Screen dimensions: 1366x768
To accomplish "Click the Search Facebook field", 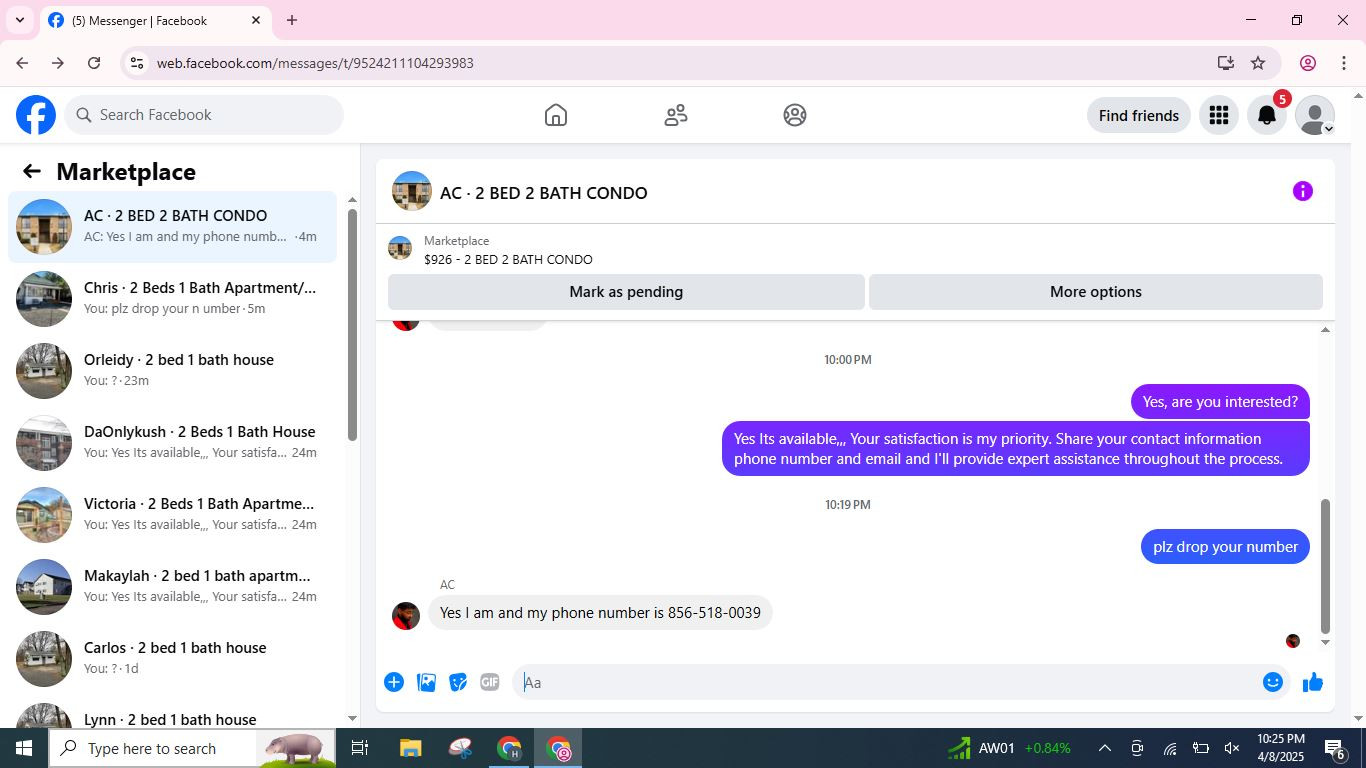I will point(204,115).
